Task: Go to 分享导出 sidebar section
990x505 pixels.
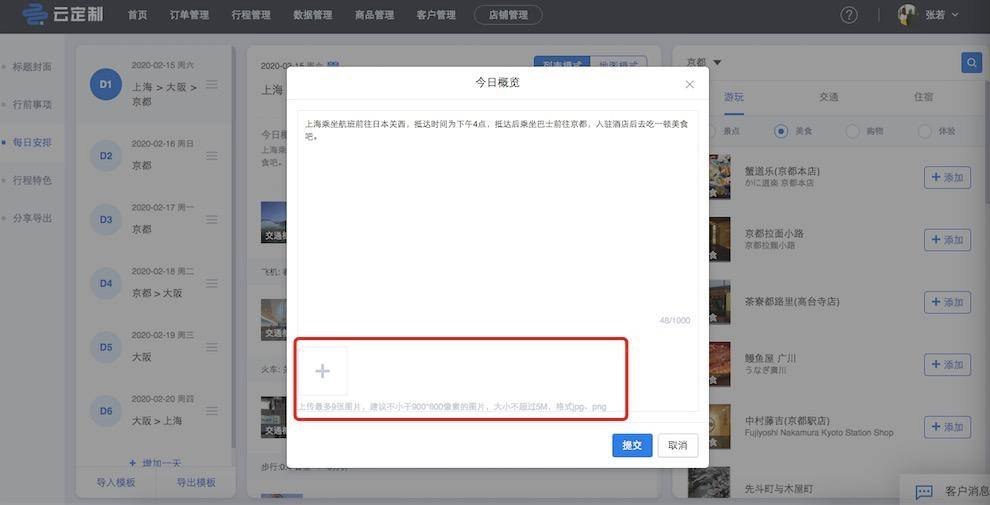Action: pos(32,218)
